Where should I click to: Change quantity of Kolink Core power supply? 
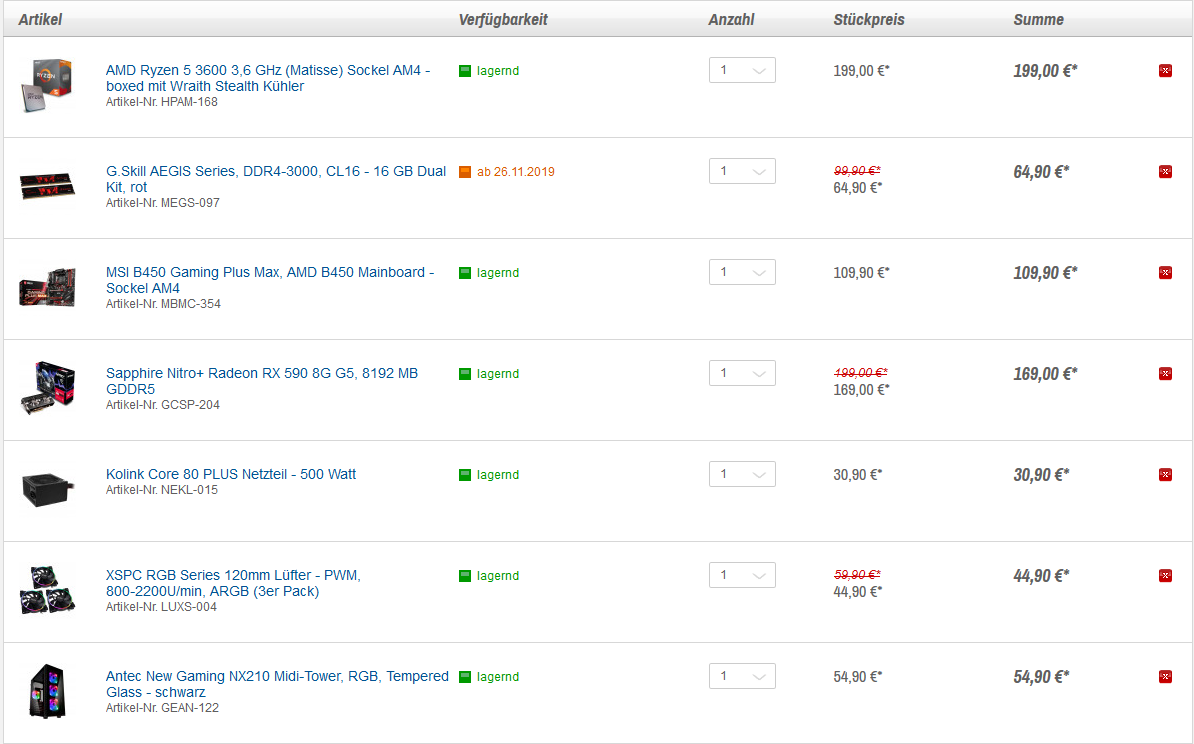[x=742, y=474]
